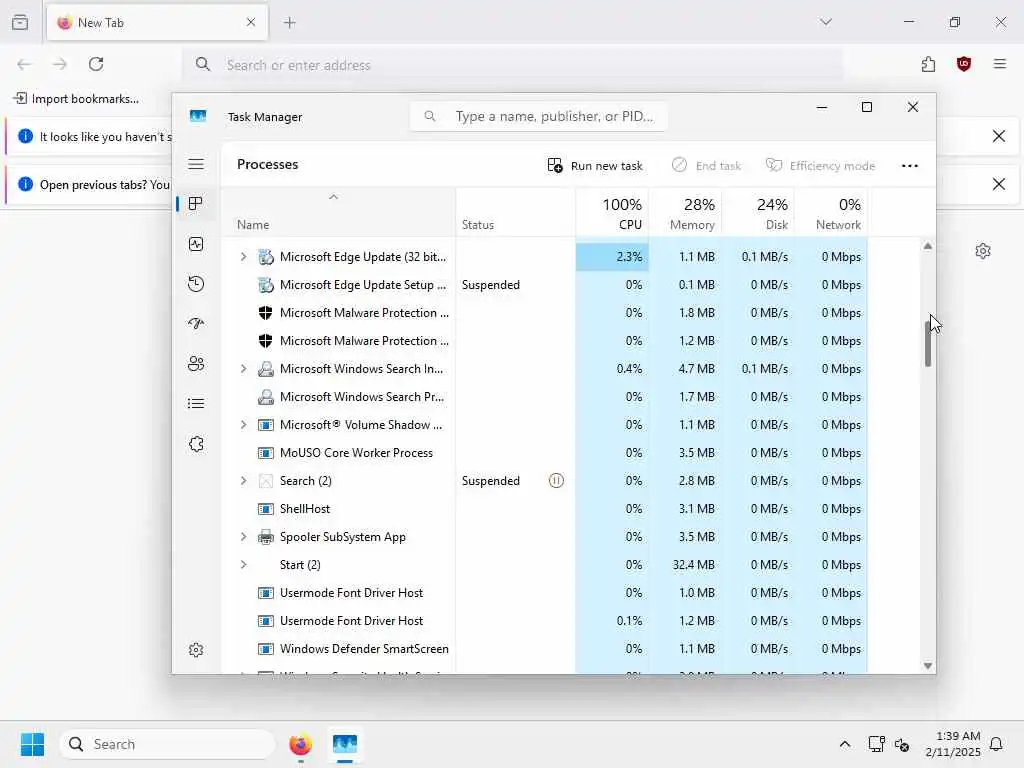Open Firefox new tab personalize gear icon
Image resolution: width=1024 pixels, height=768 pixels.
(983, 251)
